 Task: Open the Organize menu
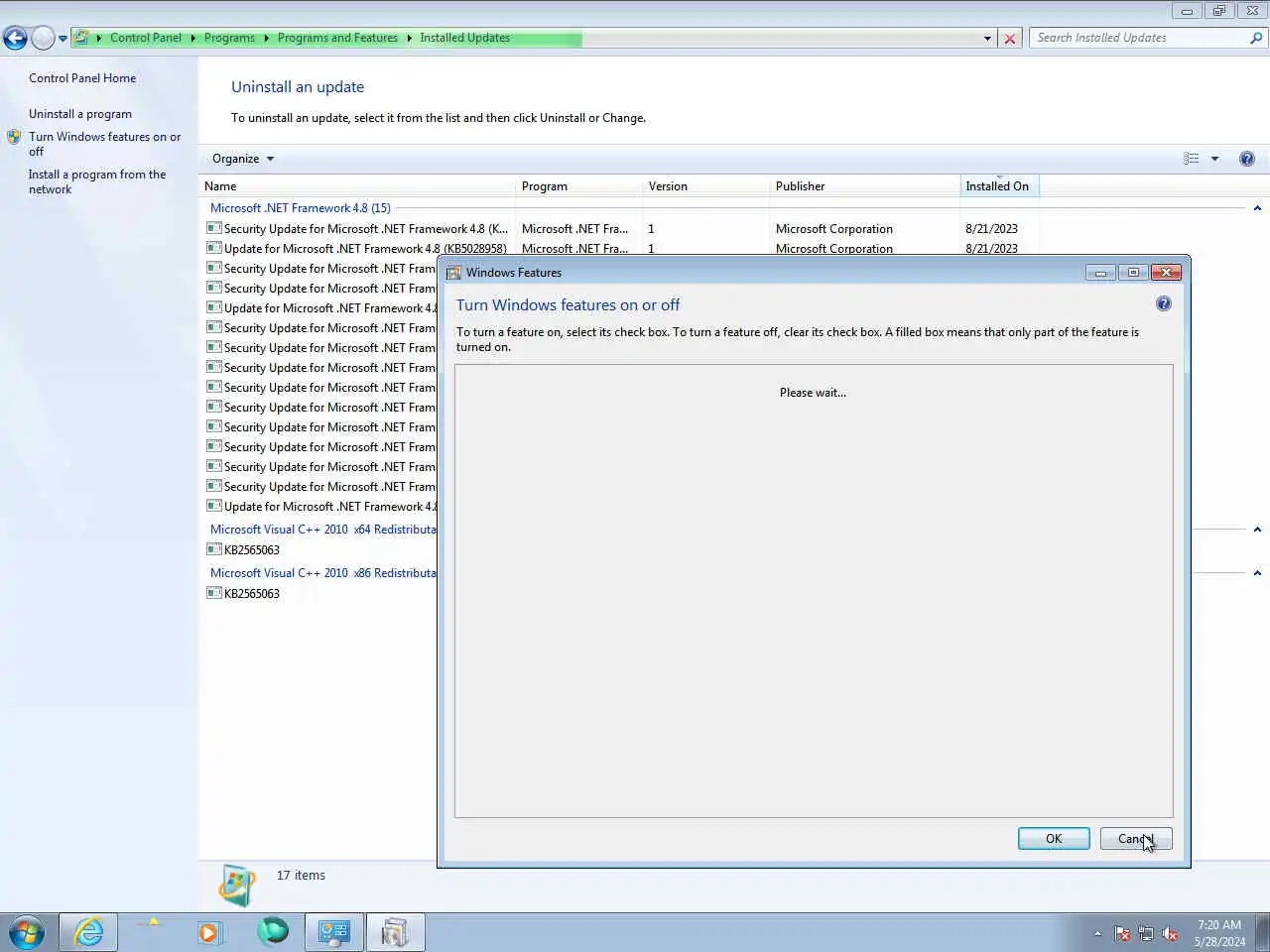tap(243, 159)
